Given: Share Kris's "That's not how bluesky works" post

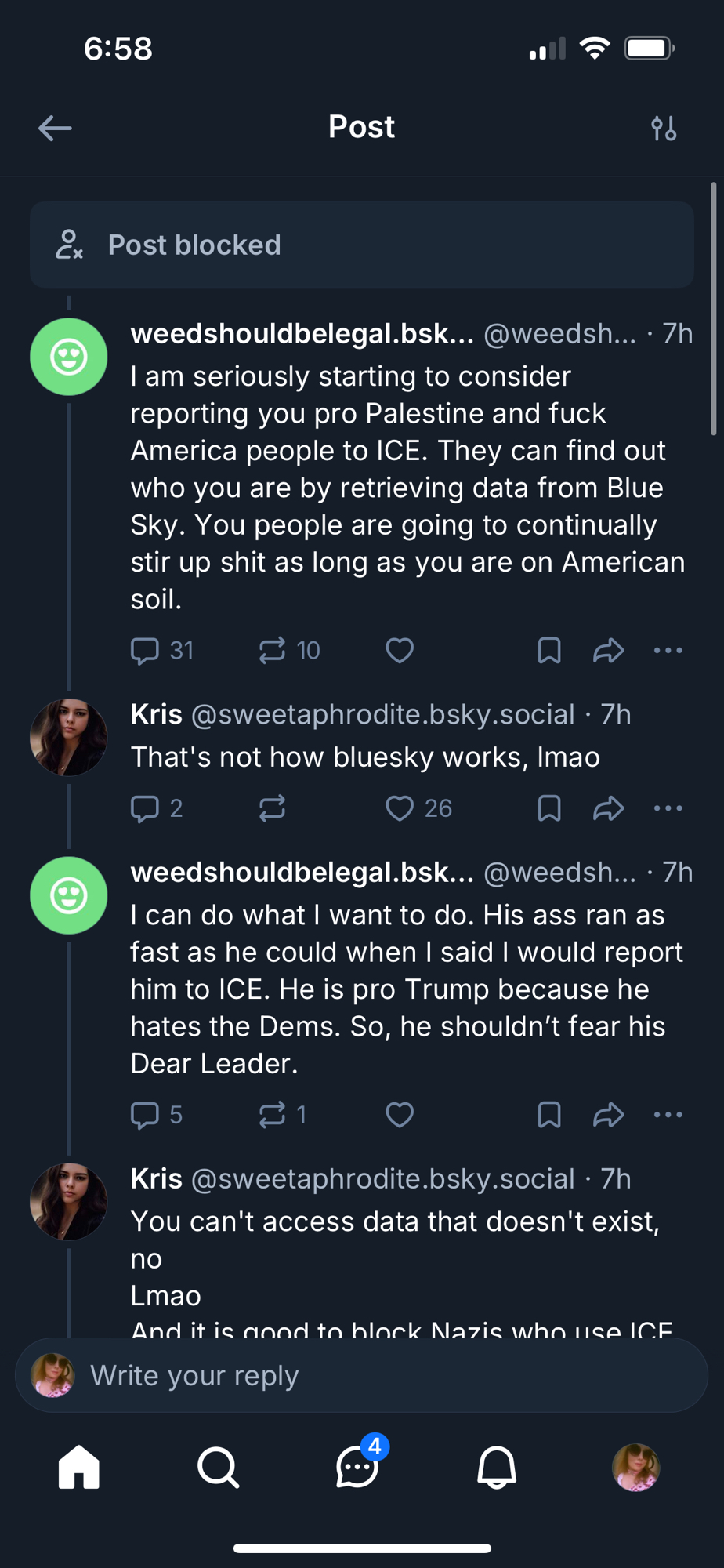Looking at the screenshot, I should (608, 808).
